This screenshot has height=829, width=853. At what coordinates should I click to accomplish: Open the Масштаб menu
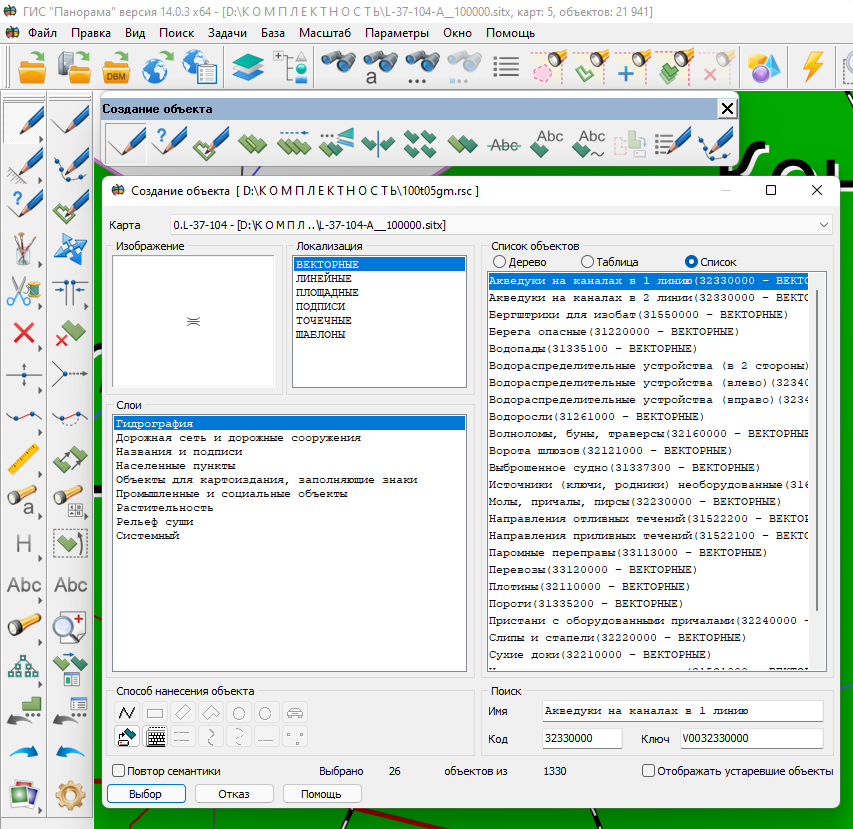click(324, 33)
